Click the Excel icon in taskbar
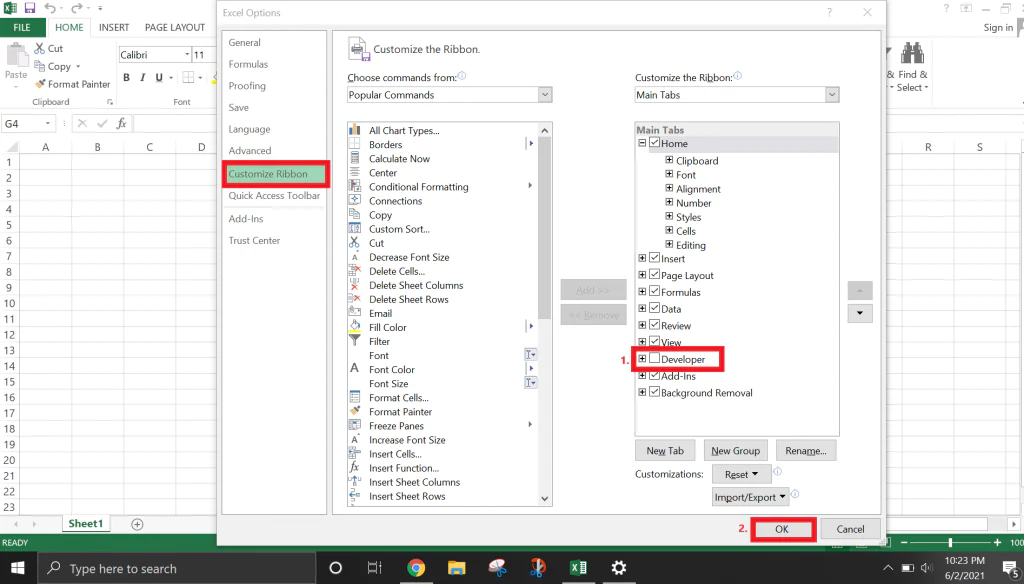The height and width of the screenshot is (584, 1024). 578,568
